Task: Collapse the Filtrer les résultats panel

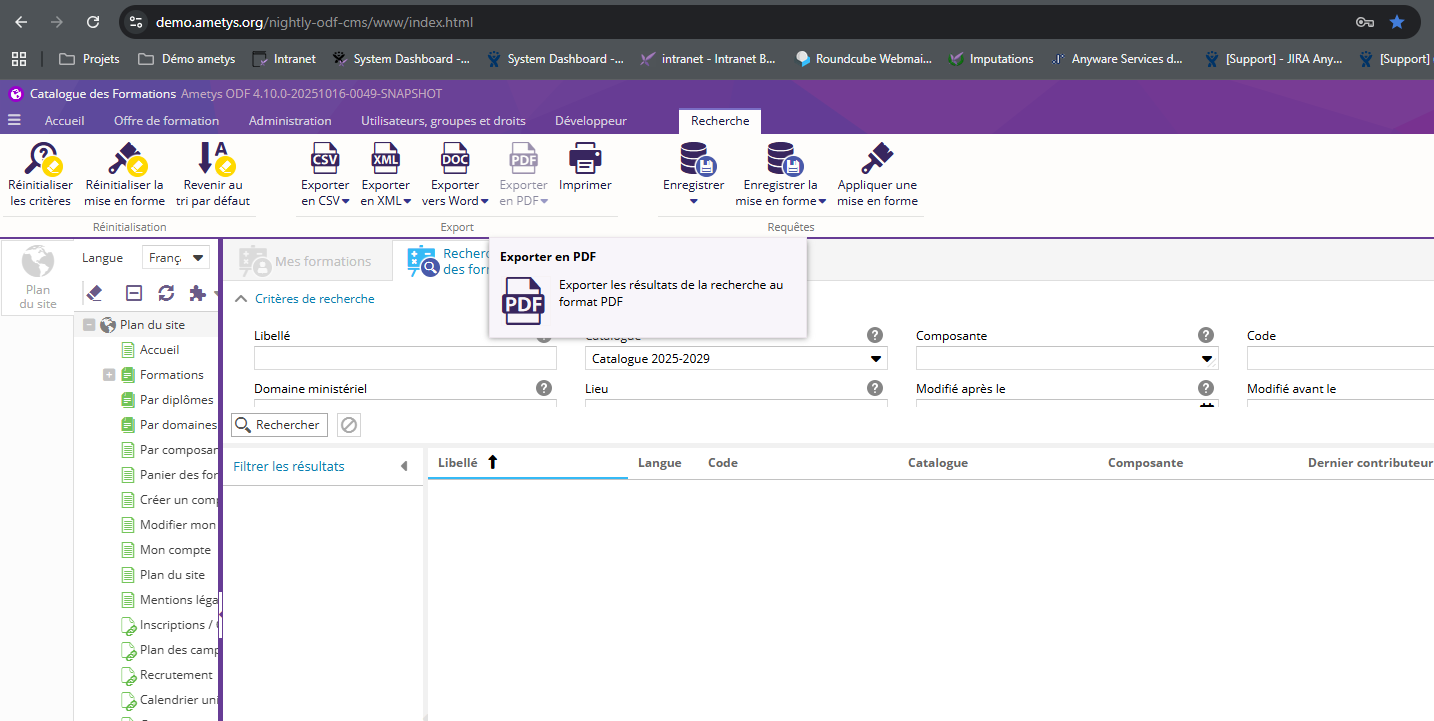Action: 404,466
